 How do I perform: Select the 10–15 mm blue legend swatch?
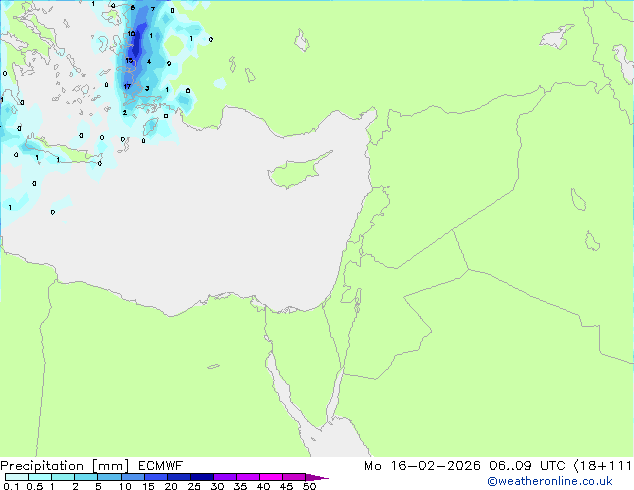pos(133,477)
